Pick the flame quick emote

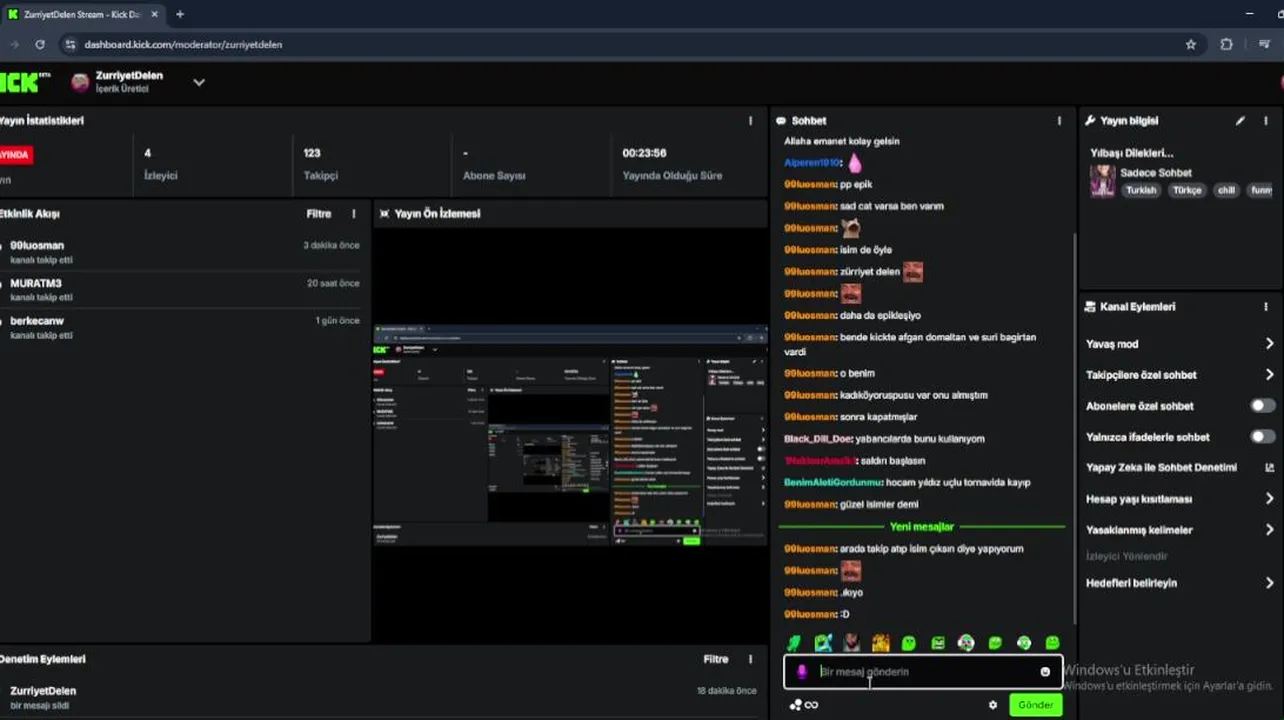tap(880, 643)
